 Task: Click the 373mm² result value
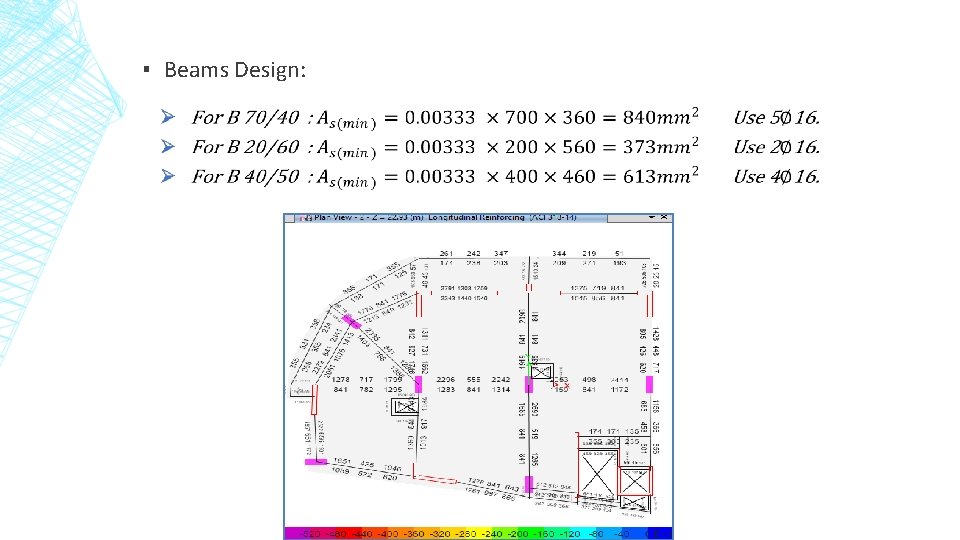tap(661, 146)
